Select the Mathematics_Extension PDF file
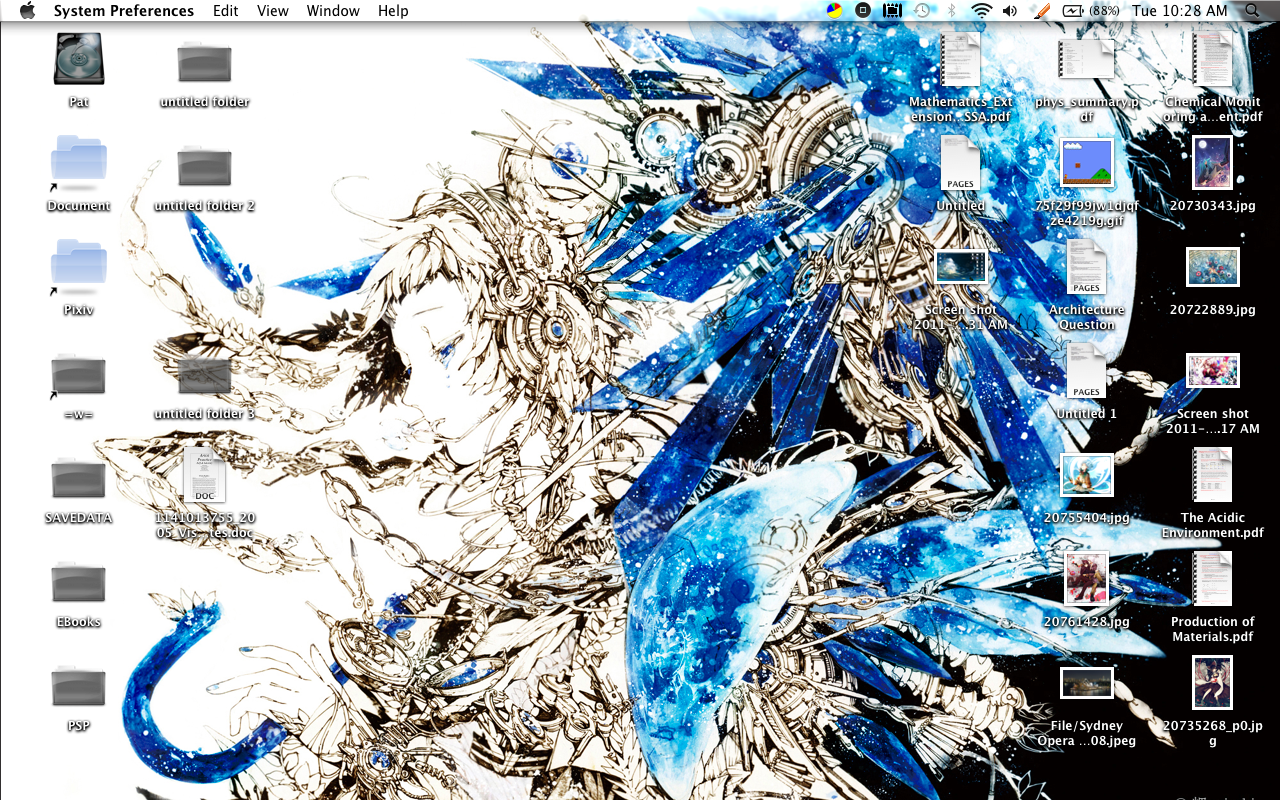The image size is (1280, 800). [960, 59]
